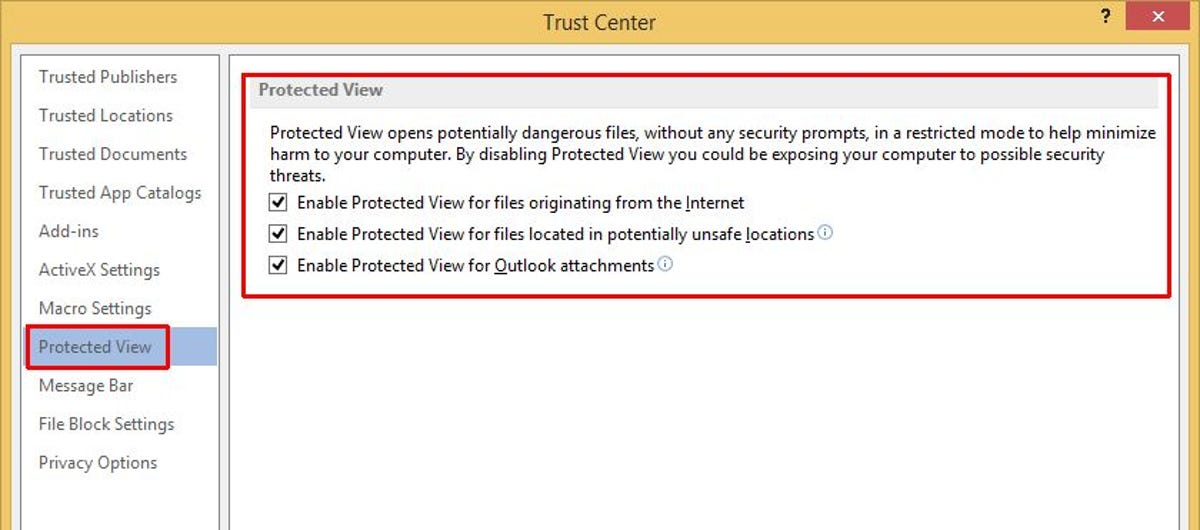Switch to Trusted Locations settings
Image resolution: width=1200 pixels, height=530 pixels.
click(x=106, y=116)
